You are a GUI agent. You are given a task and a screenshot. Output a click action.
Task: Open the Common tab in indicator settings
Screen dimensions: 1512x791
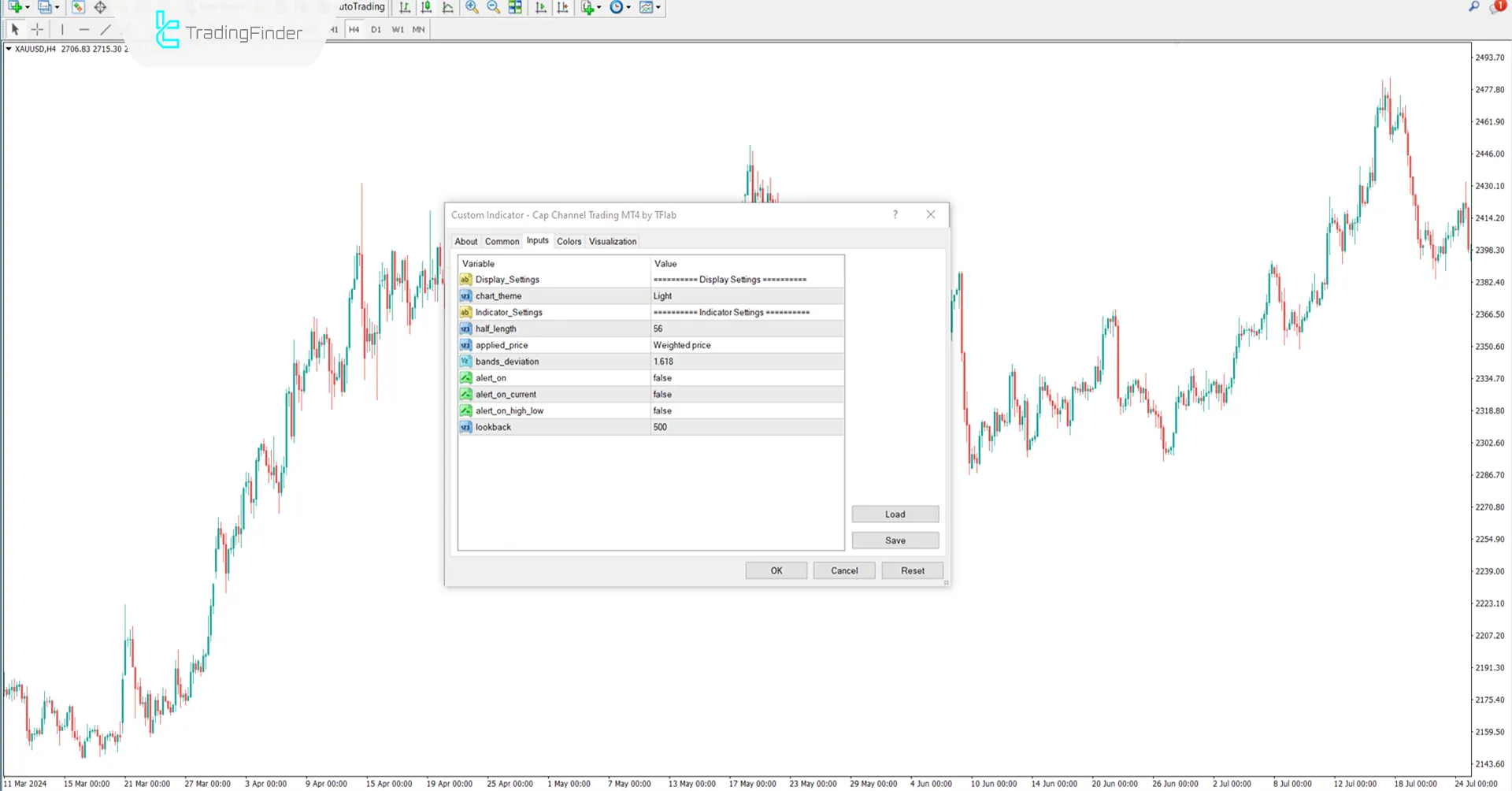502,241
